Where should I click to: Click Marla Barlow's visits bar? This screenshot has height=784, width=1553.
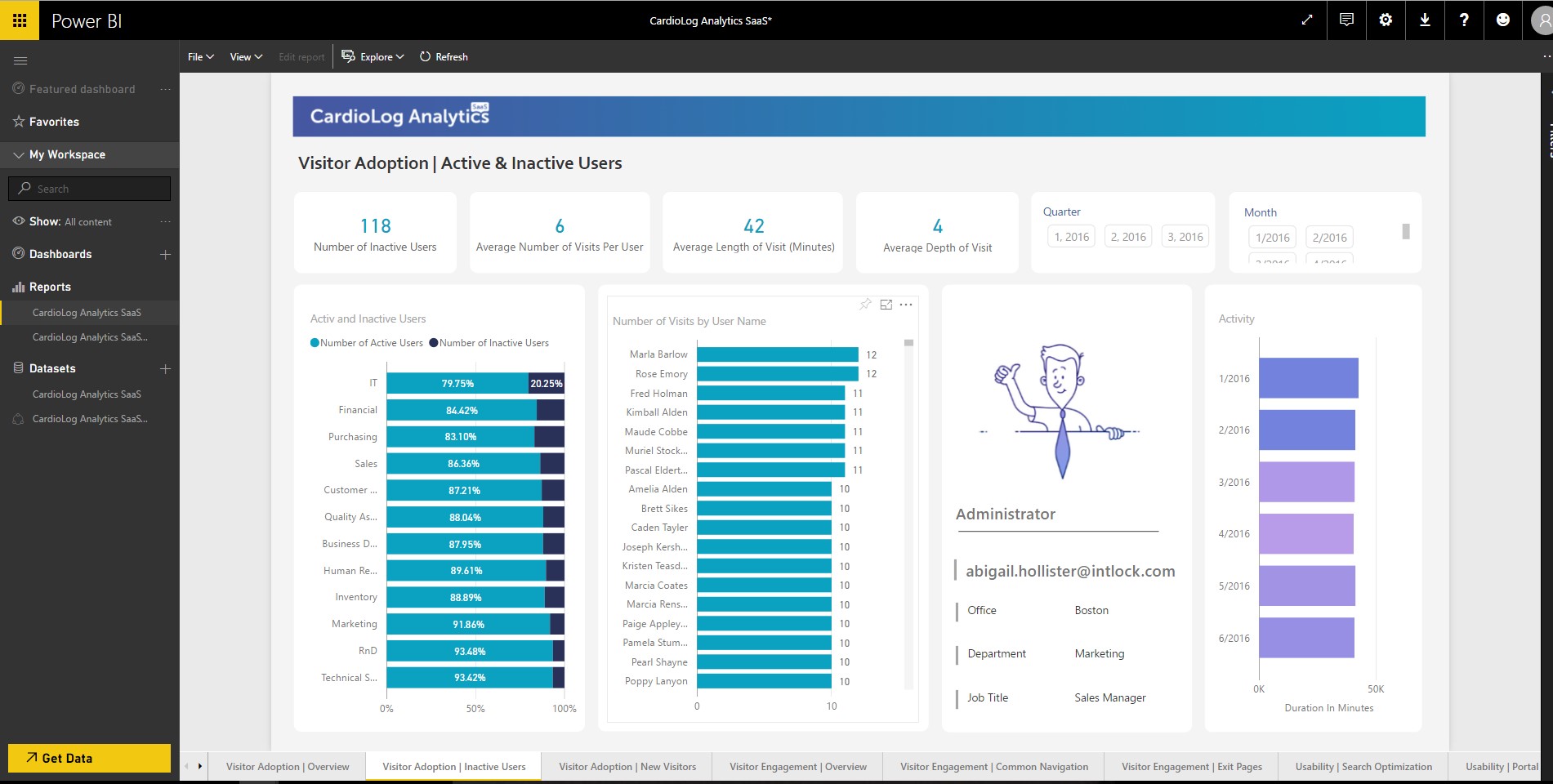pyautogui.click(x=777, y=354)
